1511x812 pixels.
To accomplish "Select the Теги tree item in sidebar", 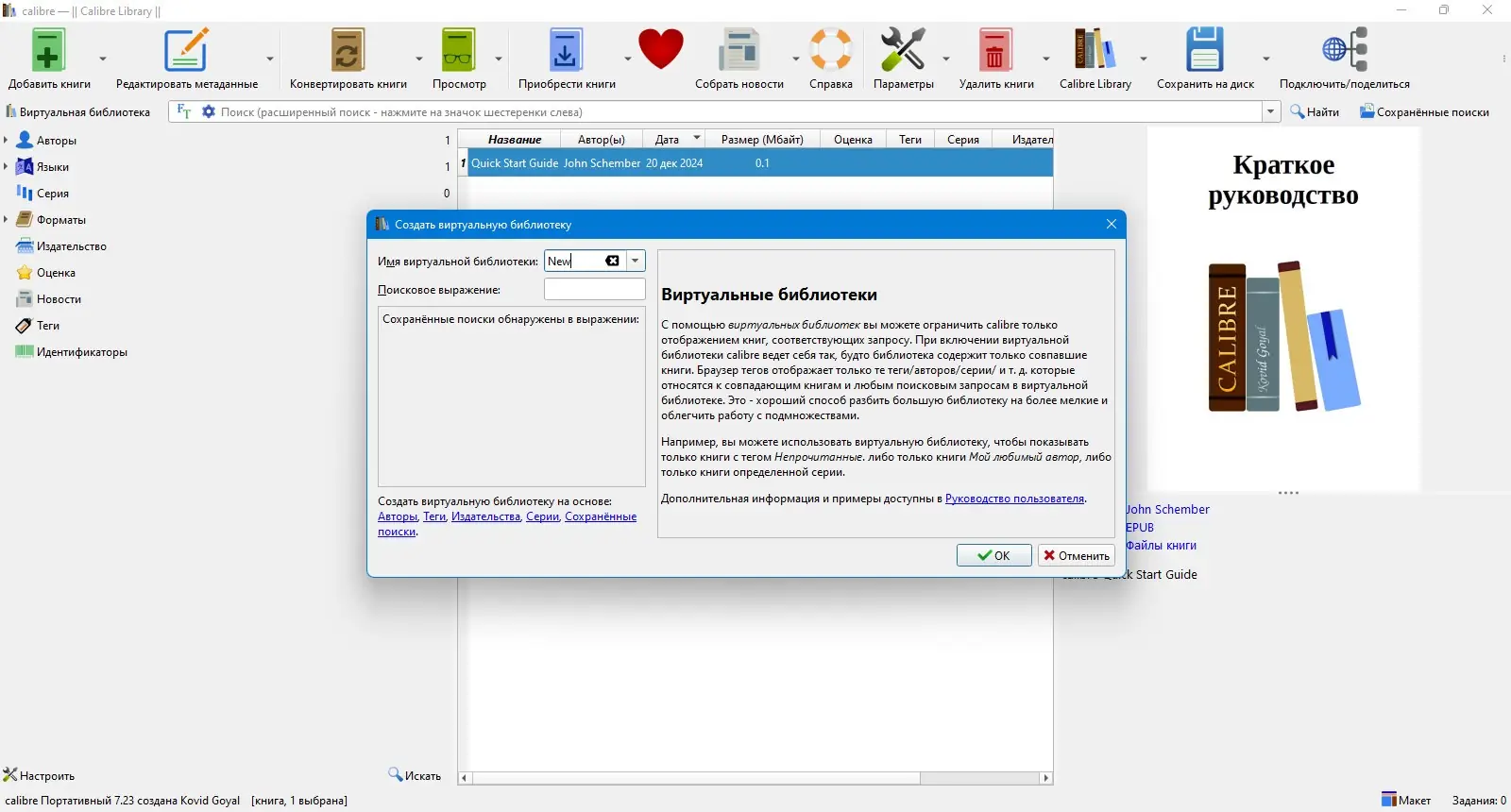I will (x=48, y=325).
